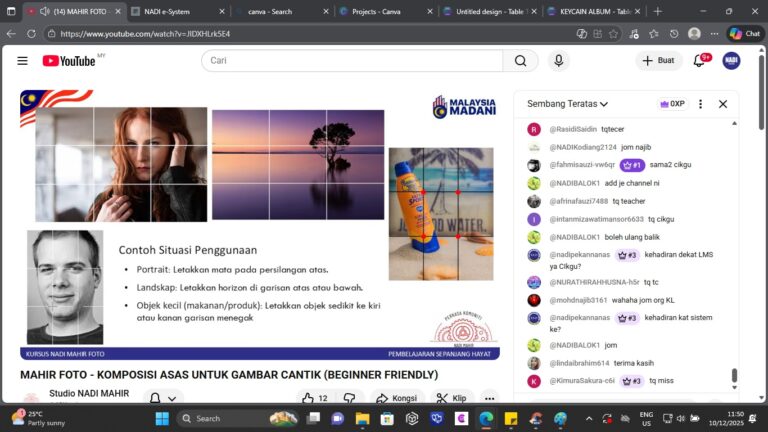Click the Klip clip button
Image resolution: width=768 pixels, height=432 pixels.
tap(452, 398)
